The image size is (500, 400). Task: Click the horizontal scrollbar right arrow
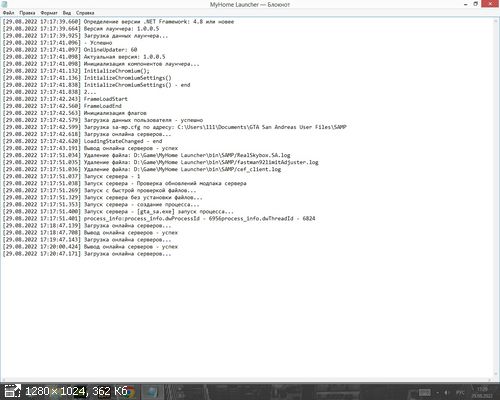pos(490,380)
